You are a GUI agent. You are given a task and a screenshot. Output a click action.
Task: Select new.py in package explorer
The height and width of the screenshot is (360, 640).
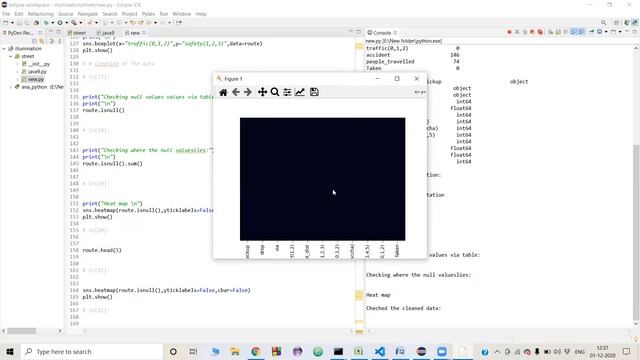coord(33,79)
